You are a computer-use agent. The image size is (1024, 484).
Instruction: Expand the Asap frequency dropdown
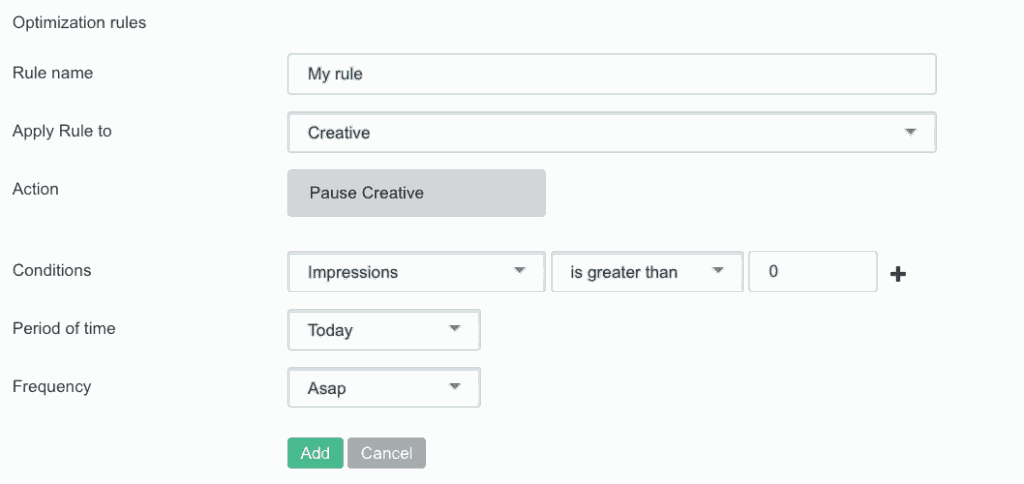click(383, 388)
